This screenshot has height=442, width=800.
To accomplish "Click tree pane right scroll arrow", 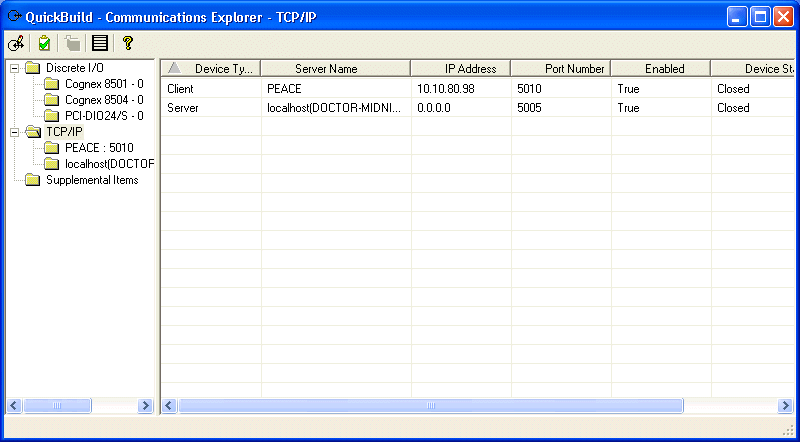I will (x=145, y=406).
